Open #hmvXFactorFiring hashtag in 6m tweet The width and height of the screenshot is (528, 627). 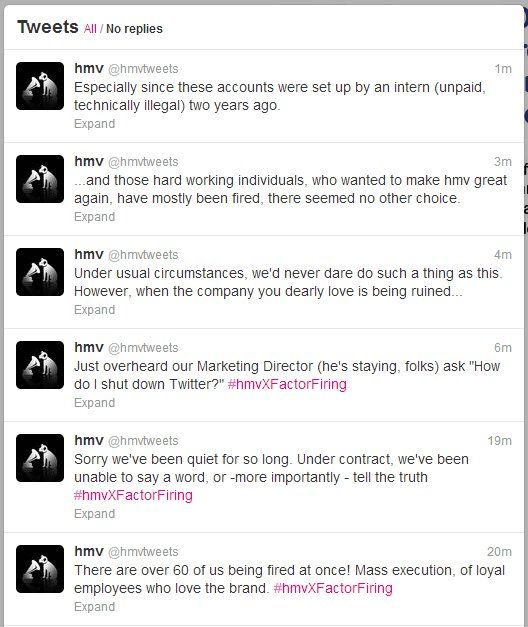coord(287,384)
